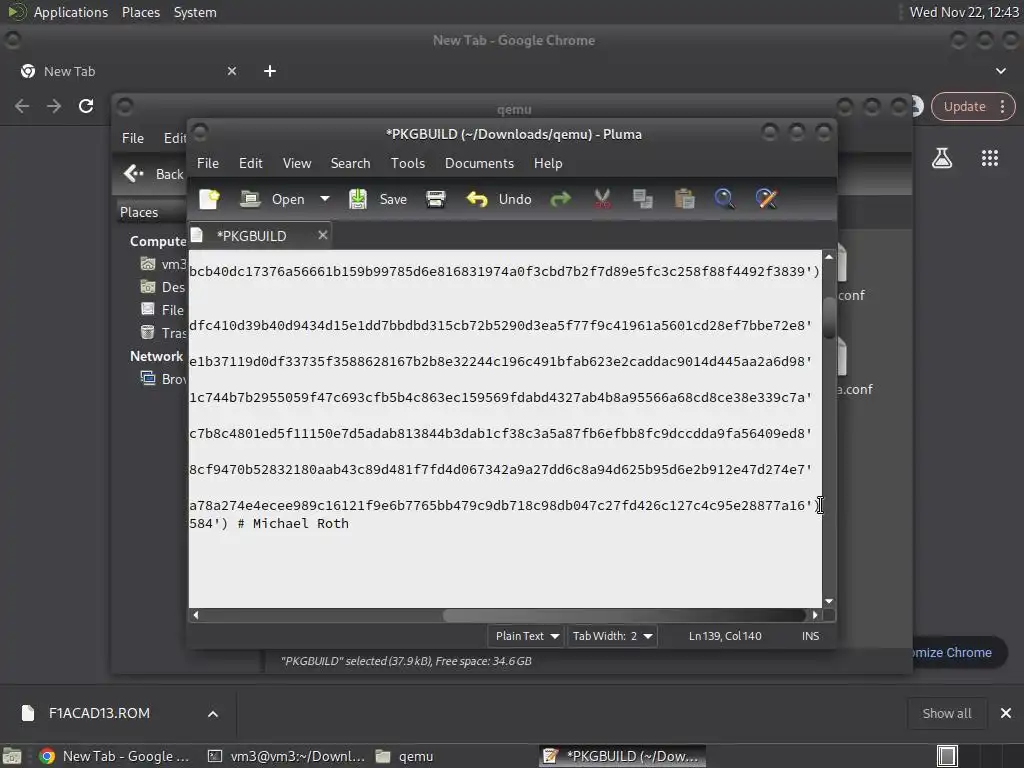Reload the Chrome page
This screenshot has width=1024, height=768.
[x=86, y=106]
